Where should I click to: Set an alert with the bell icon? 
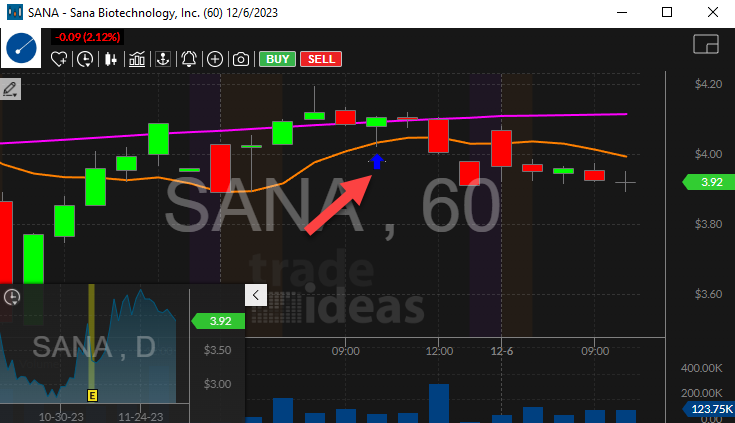pyautogui.click(x=189, y=60)
